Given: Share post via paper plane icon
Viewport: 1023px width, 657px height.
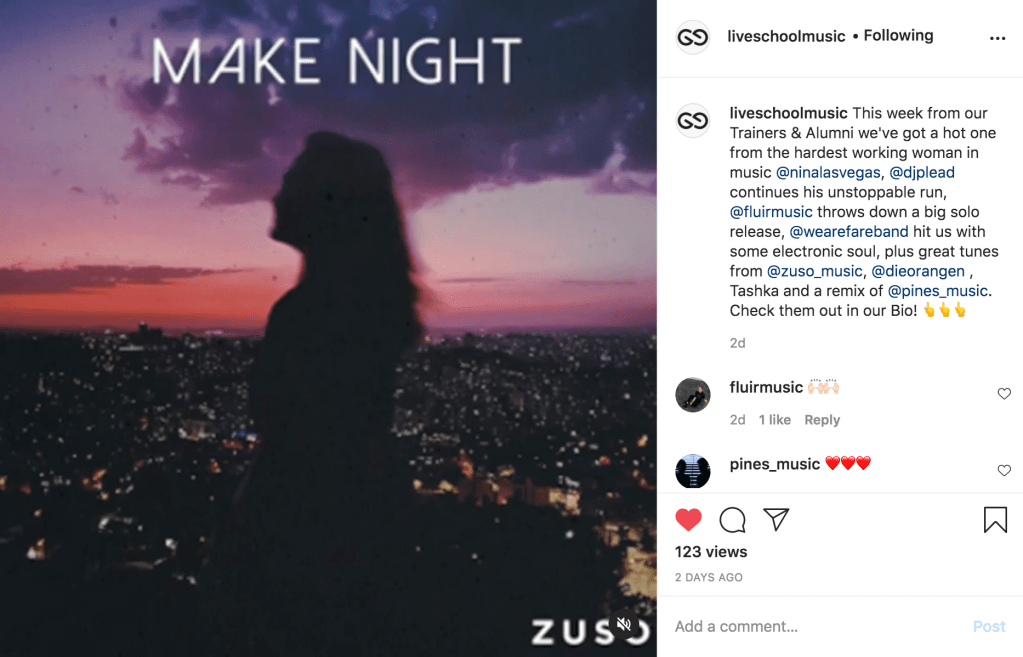Looking at the screenshot, I should [x=776, y=519].
